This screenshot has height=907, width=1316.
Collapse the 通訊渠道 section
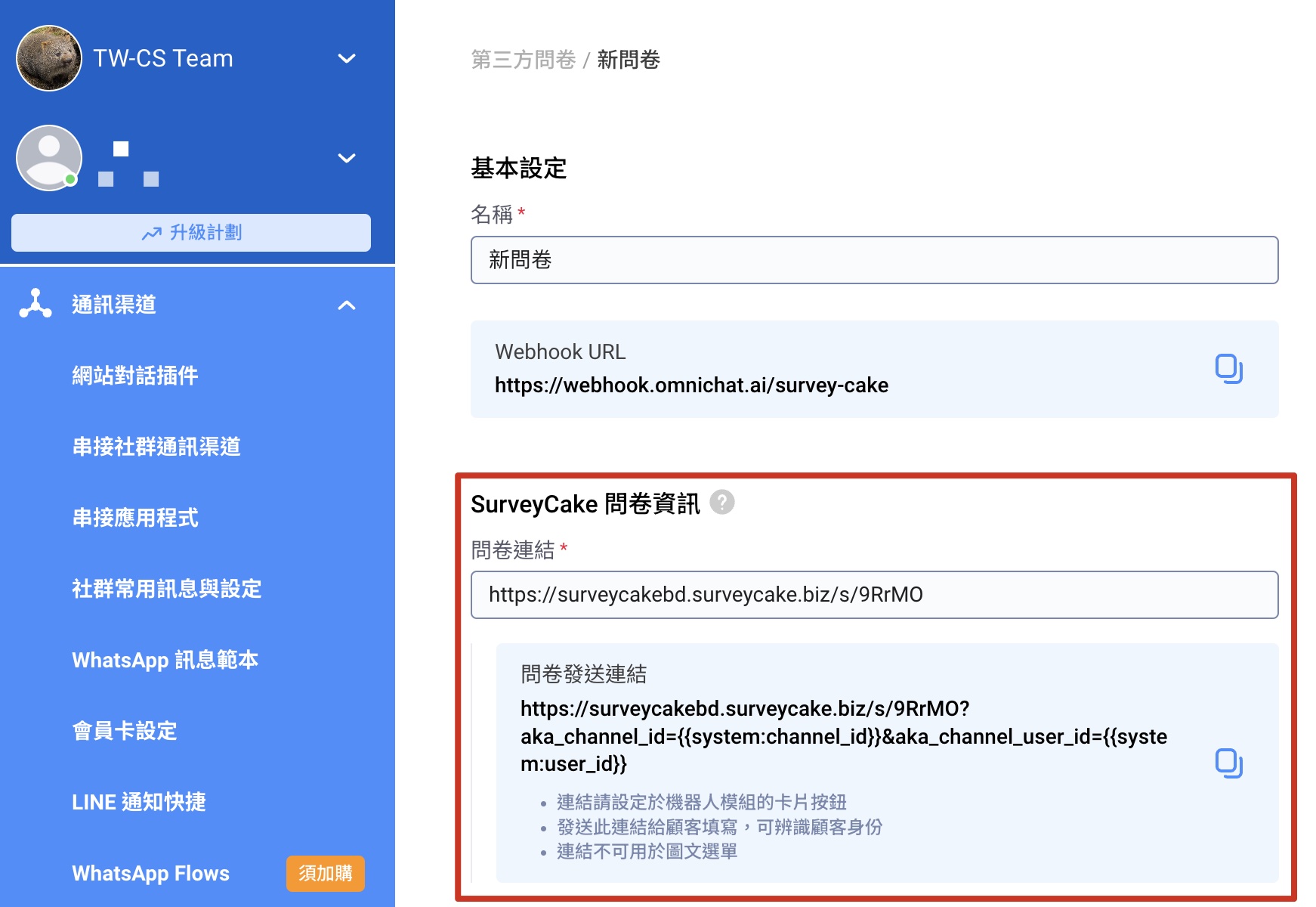pyautogui.click(x=347, y=305)
